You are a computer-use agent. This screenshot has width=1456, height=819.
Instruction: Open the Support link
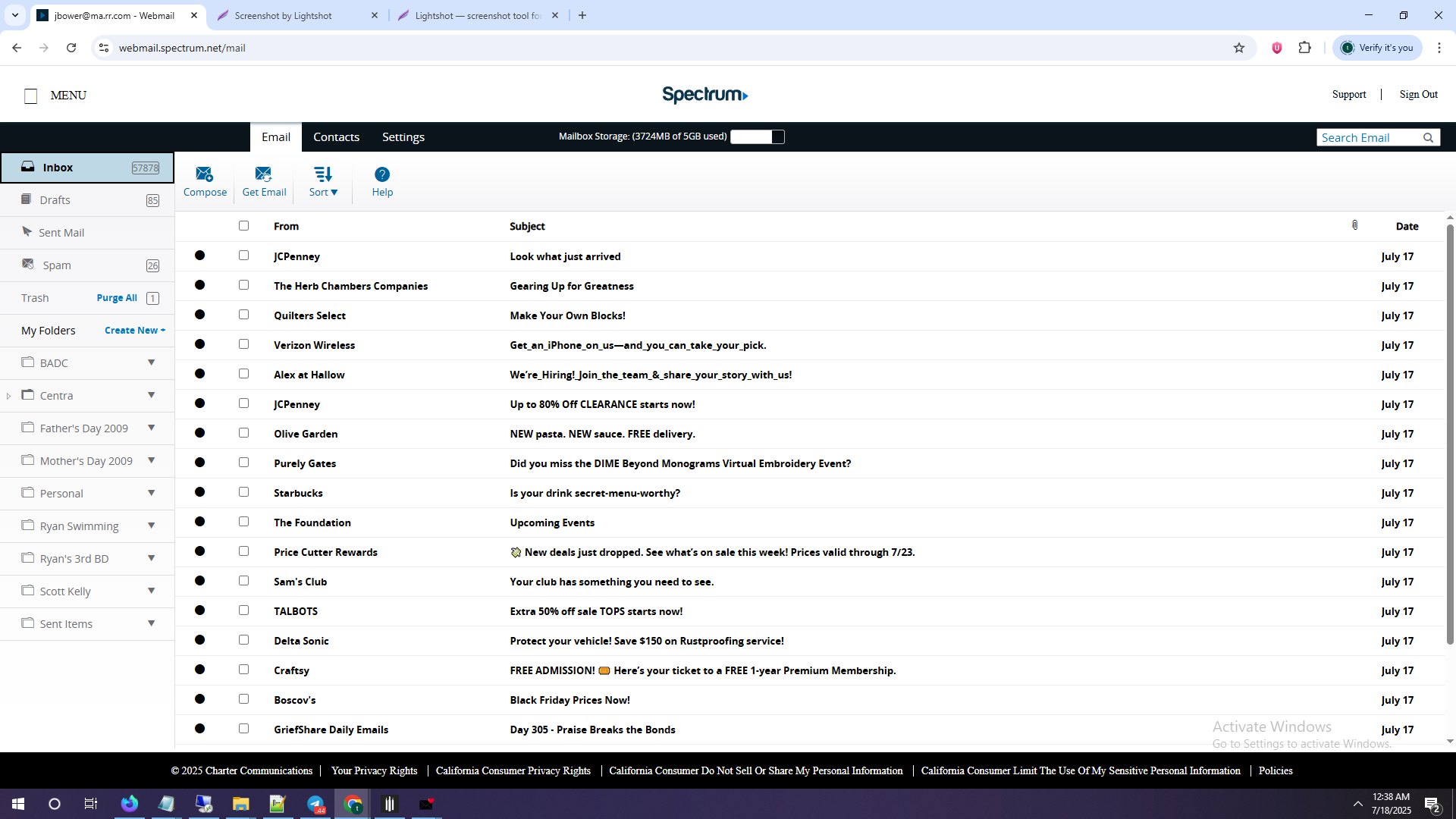[x=1349, y=95]
